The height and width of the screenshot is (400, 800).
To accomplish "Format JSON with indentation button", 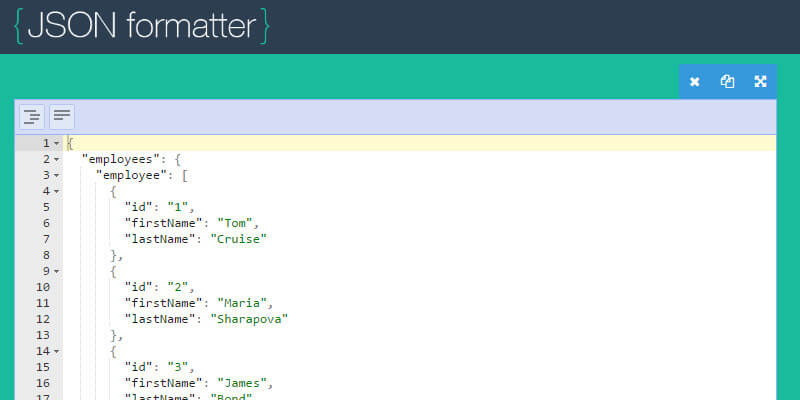I will (x=32, y=117).
